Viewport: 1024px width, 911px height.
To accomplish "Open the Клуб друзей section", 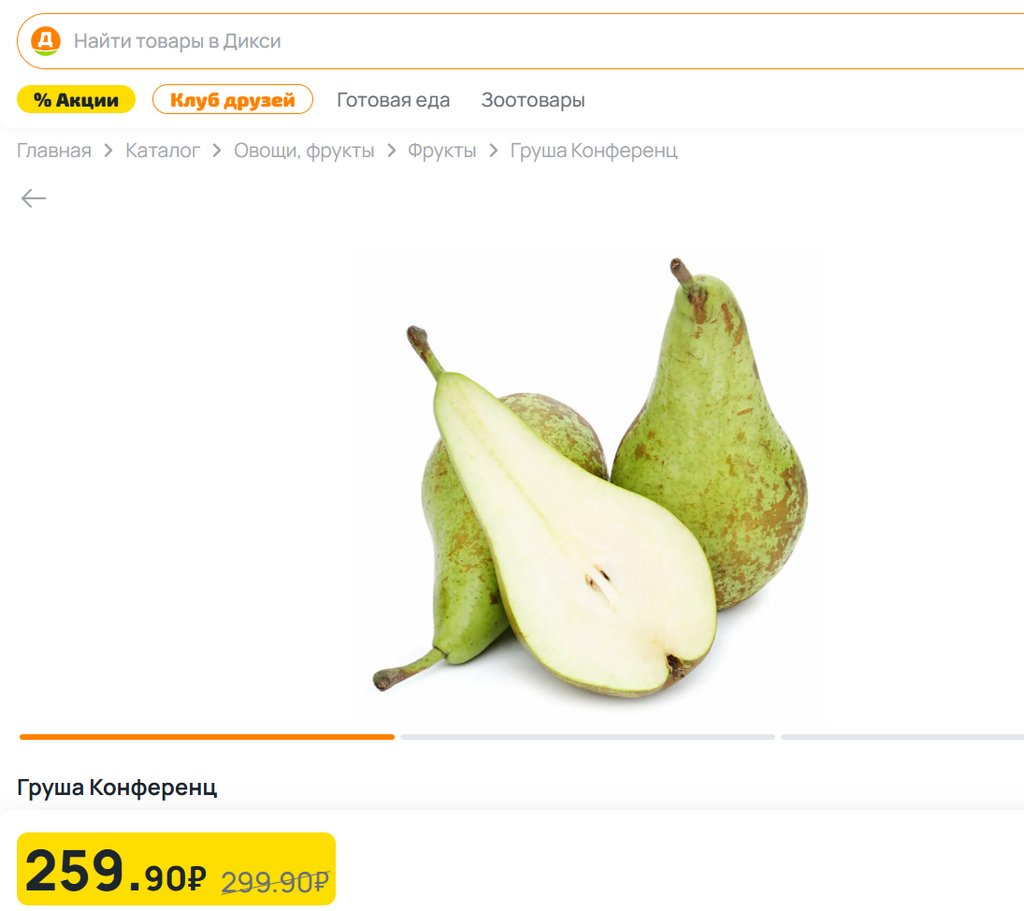I will [x=232, y=100].
